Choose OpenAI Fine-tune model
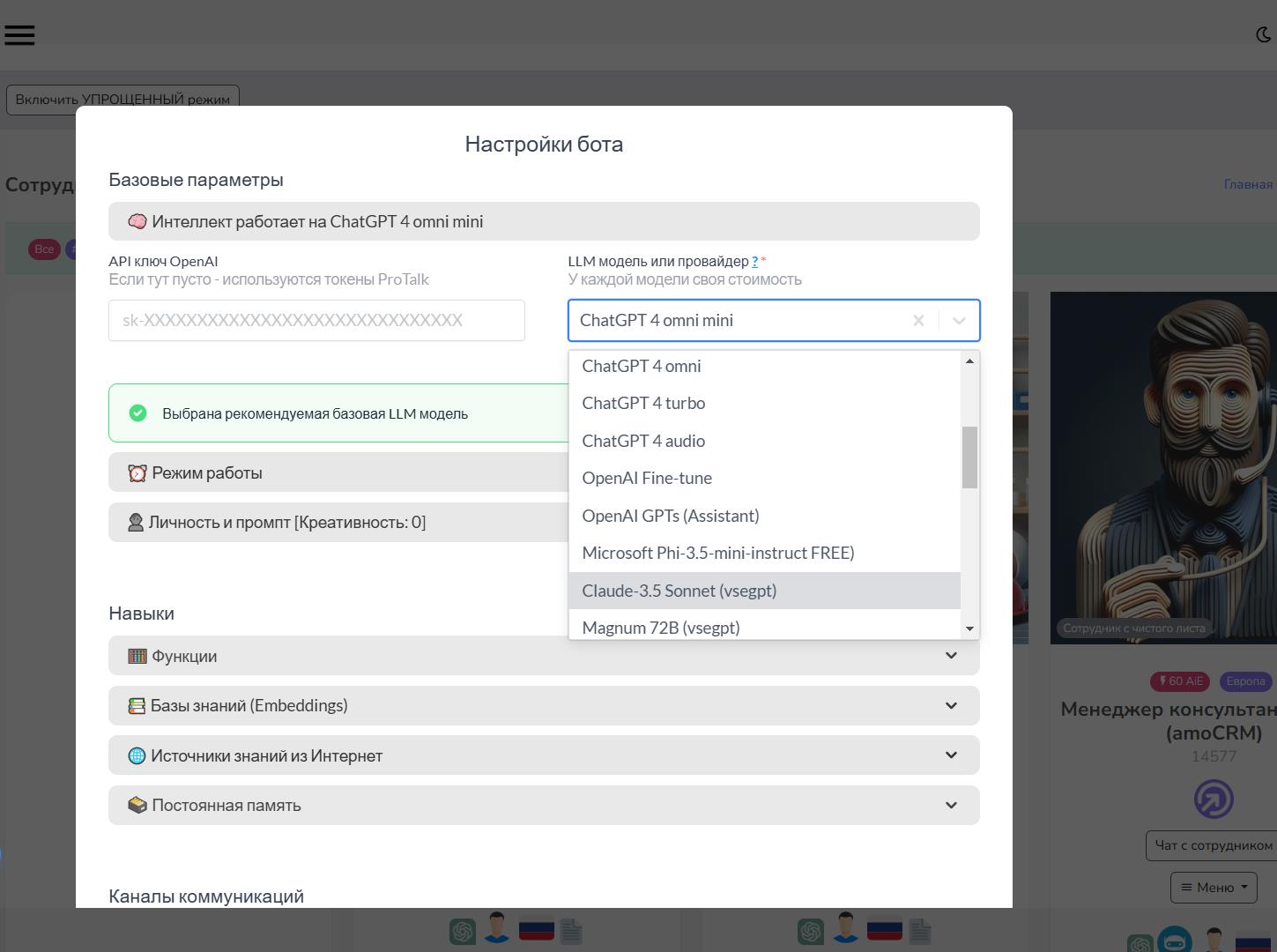Image resolution: width=1277 pixels, height=952 pixels. pos(647,478)
